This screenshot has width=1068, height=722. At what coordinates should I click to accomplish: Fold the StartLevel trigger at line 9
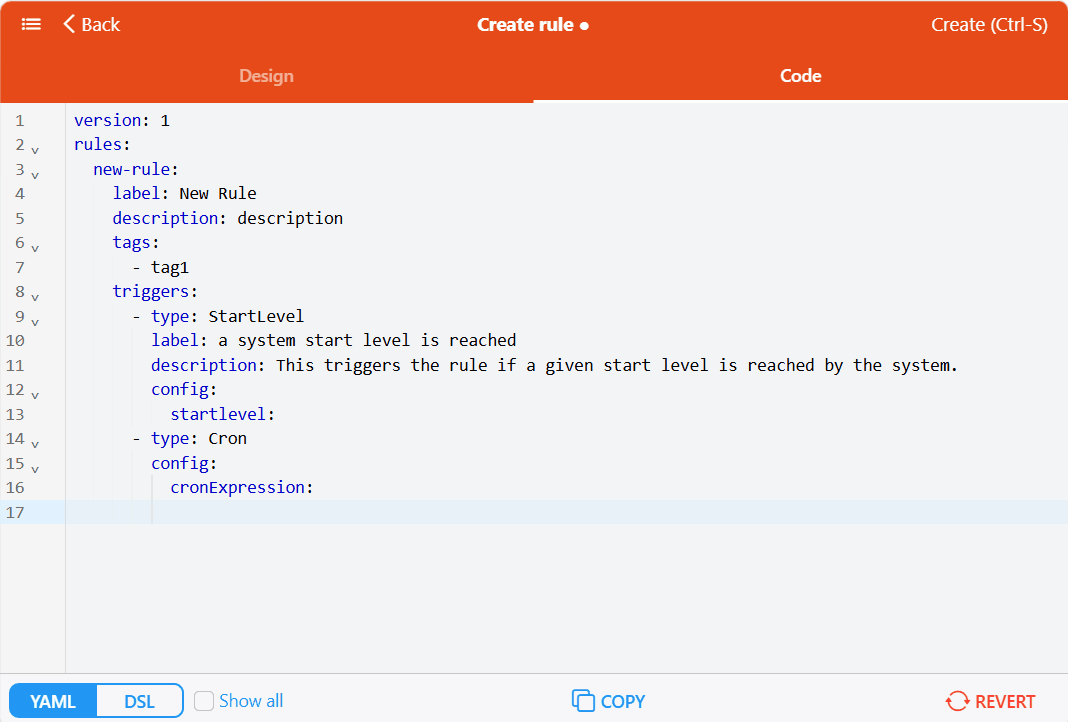coord(35,321)
